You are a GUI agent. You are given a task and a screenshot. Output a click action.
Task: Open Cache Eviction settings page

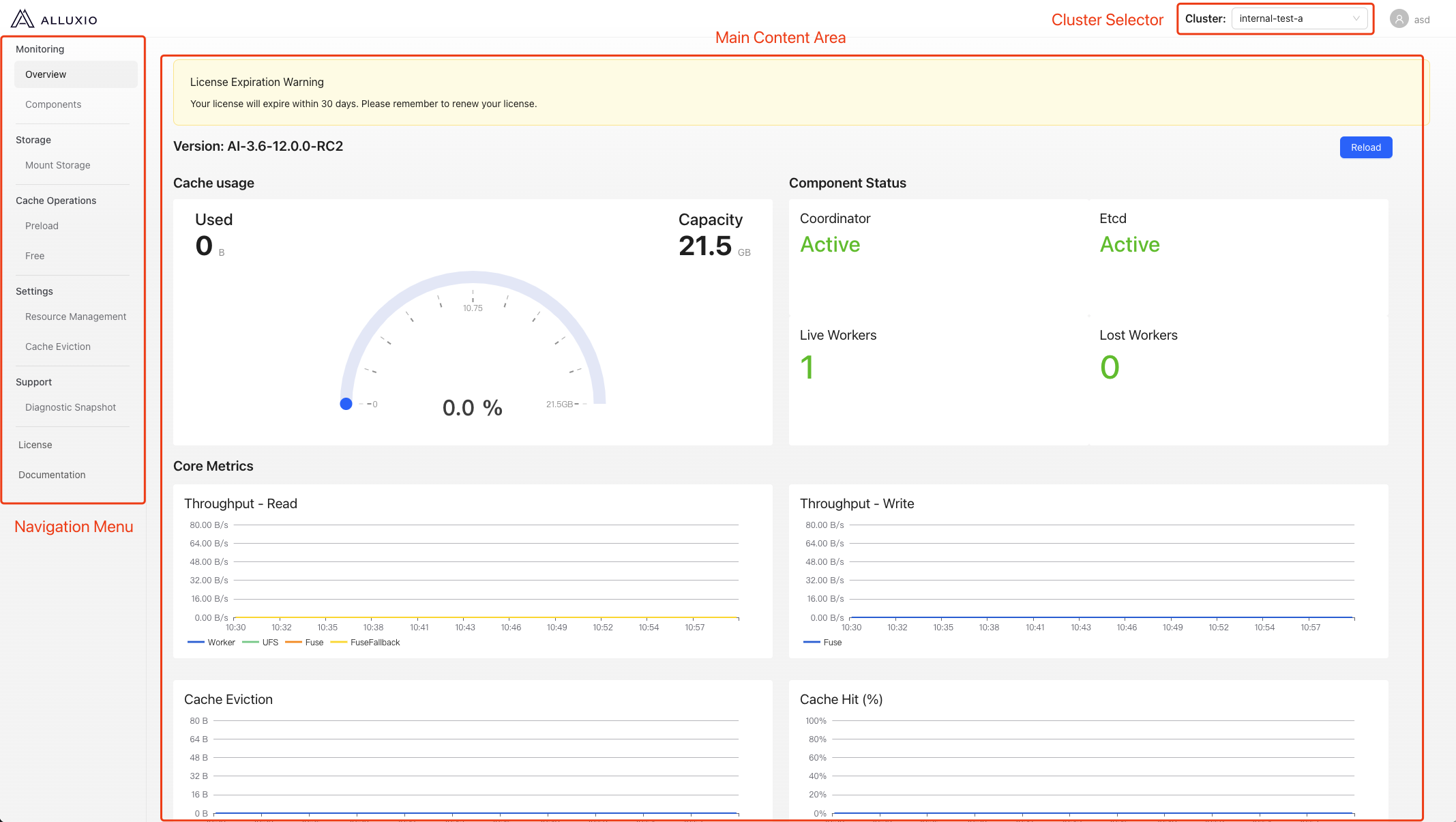(58, 347)
